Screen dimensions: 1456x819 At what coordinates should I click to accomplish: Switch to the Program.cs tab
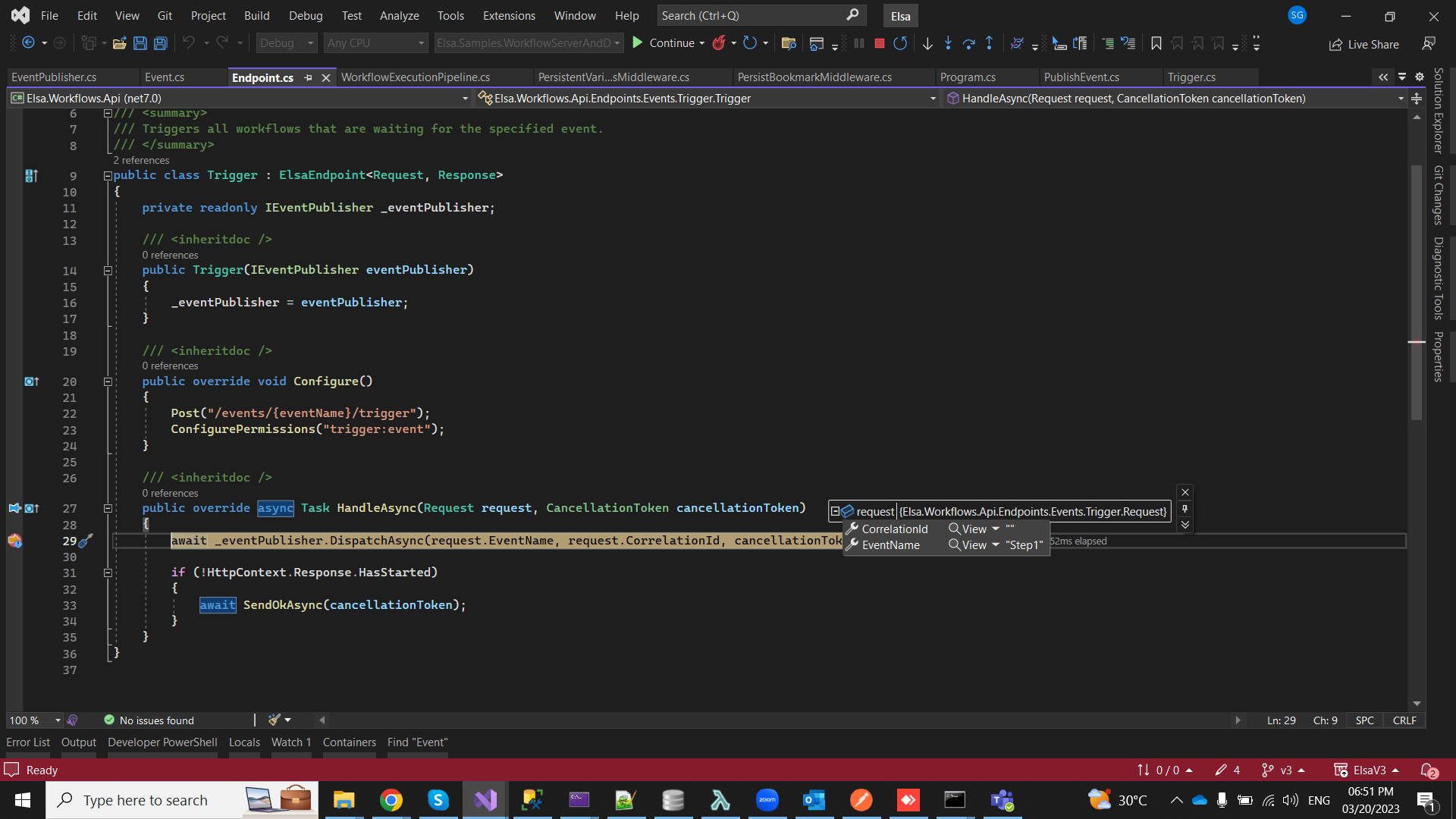968,77
